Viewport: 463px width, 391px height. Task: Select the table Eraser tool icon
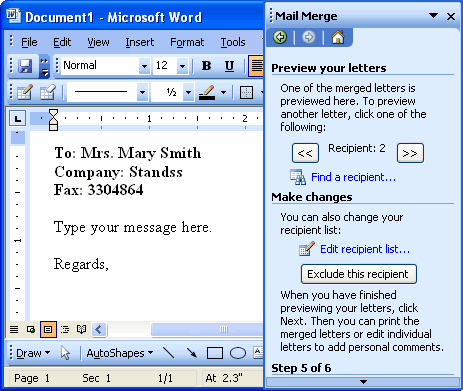48,92
